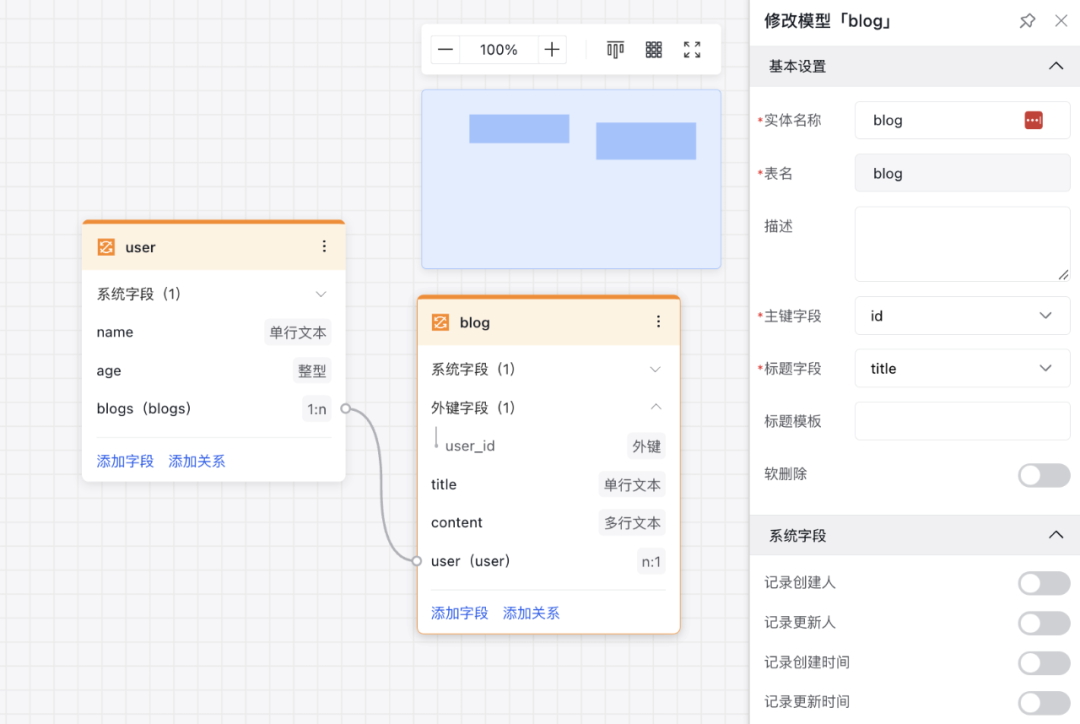1080x724 pixels.
Task: Click 添加关系 link in user card
Action: pos(197,461)
